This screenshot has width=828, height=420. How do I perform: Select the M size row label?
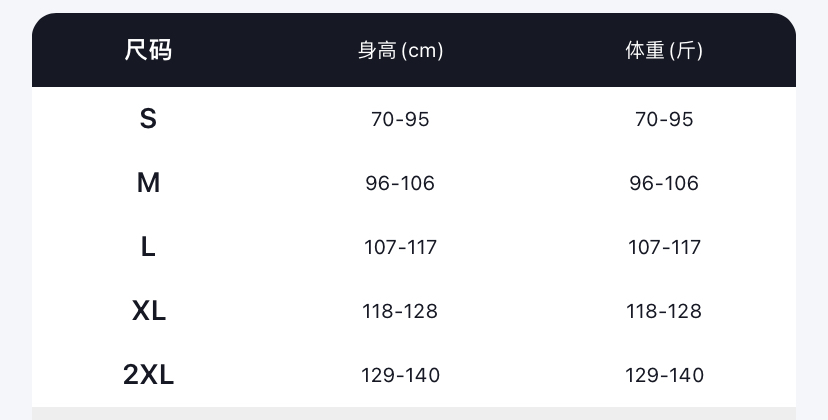coord(148,183)
